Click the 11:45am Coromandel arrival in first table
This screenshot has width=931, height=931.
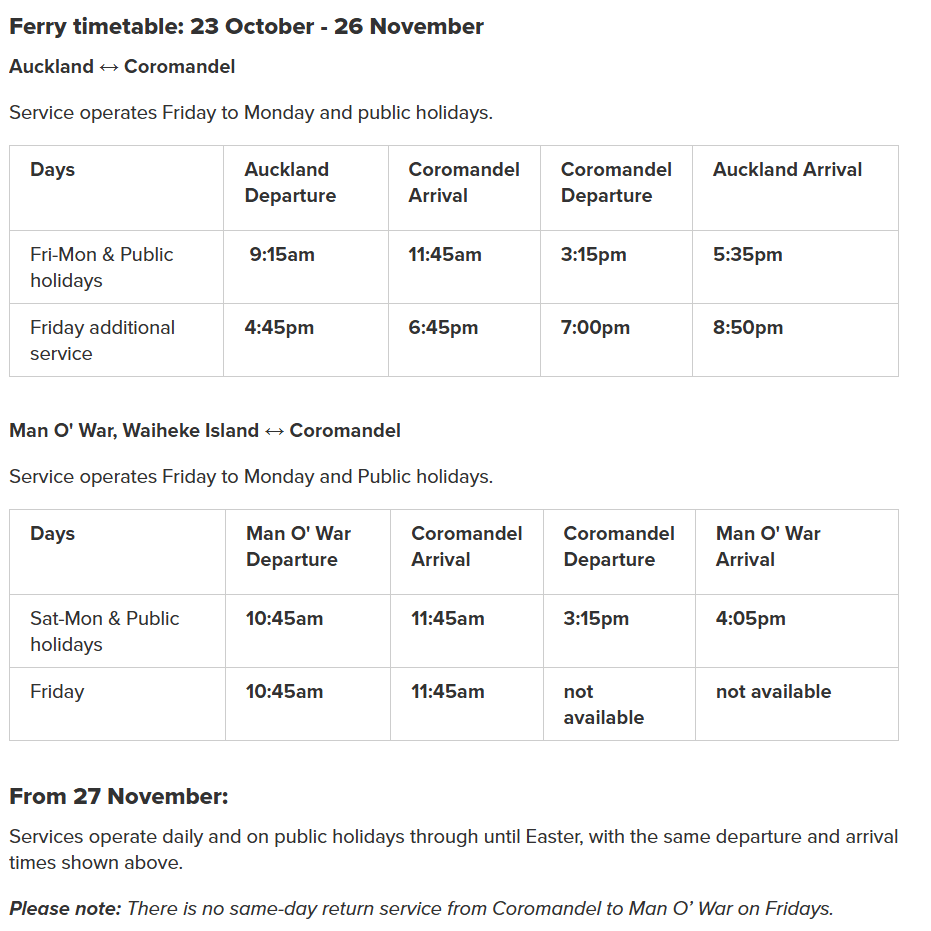445,255
